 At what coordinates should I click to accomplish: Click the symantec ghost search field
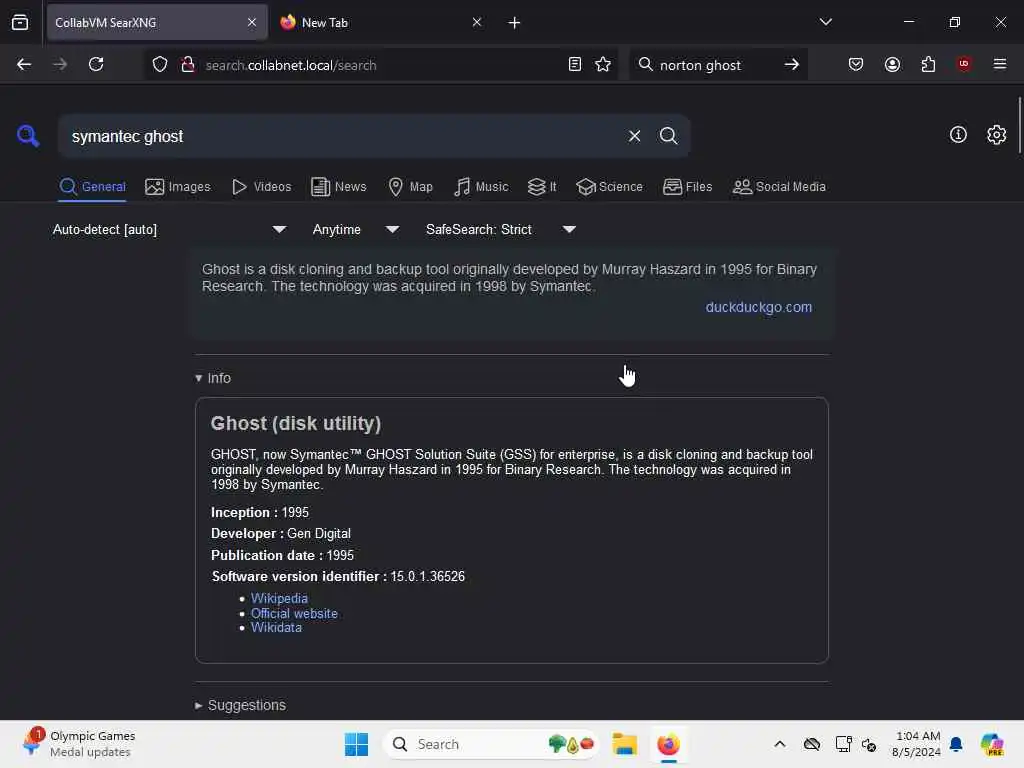click(x=343, y=136)
